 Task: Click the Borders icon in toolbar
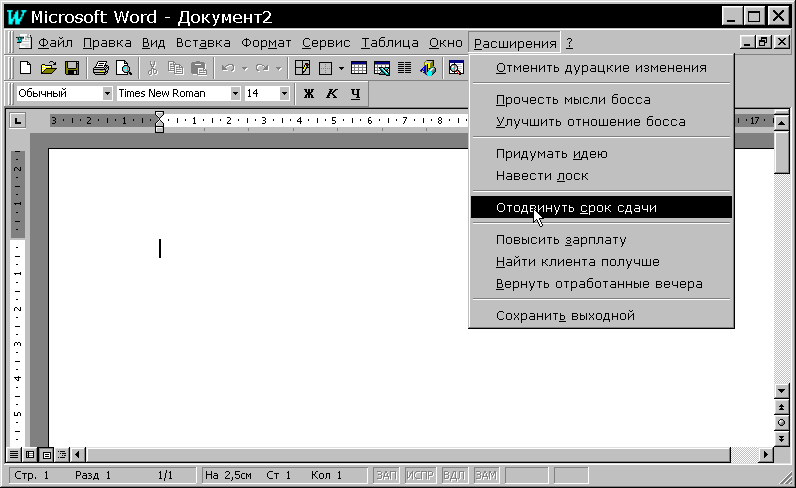325,68
